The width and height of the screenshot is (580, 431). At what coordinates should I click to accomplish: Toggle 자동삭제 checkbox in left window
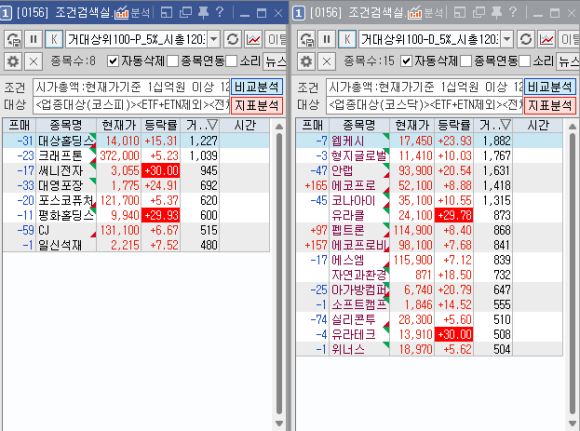coord(113,61)
